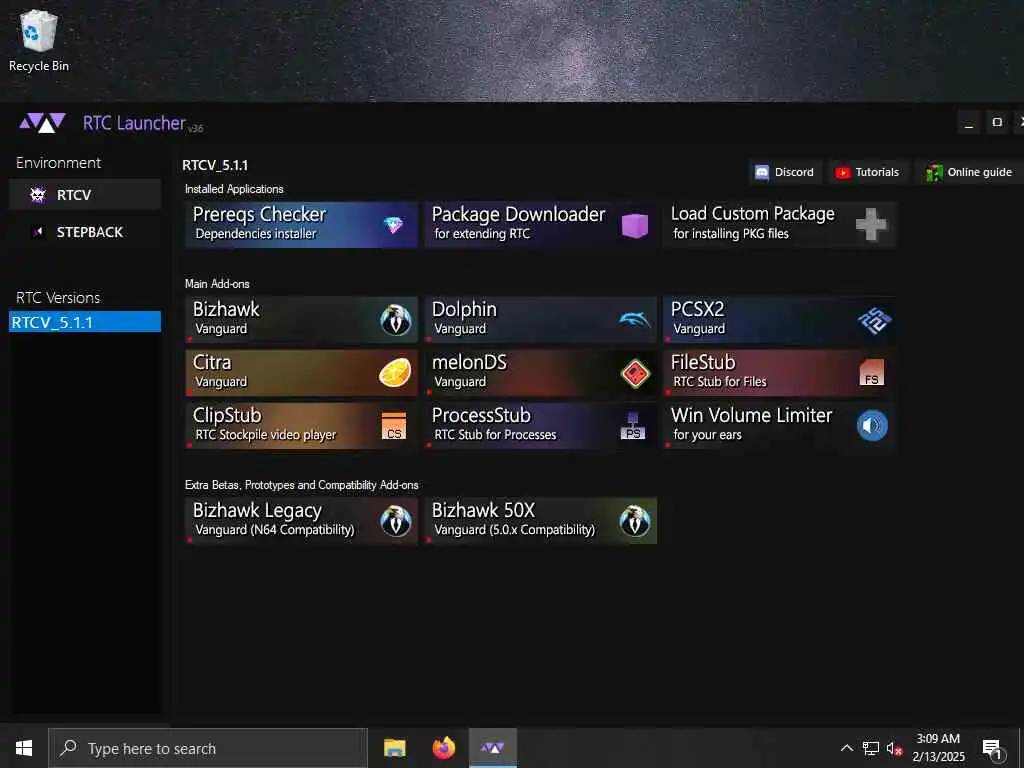
Task: Click the Bizhawk Vanguard hawk icon
Action: [396, 320]
